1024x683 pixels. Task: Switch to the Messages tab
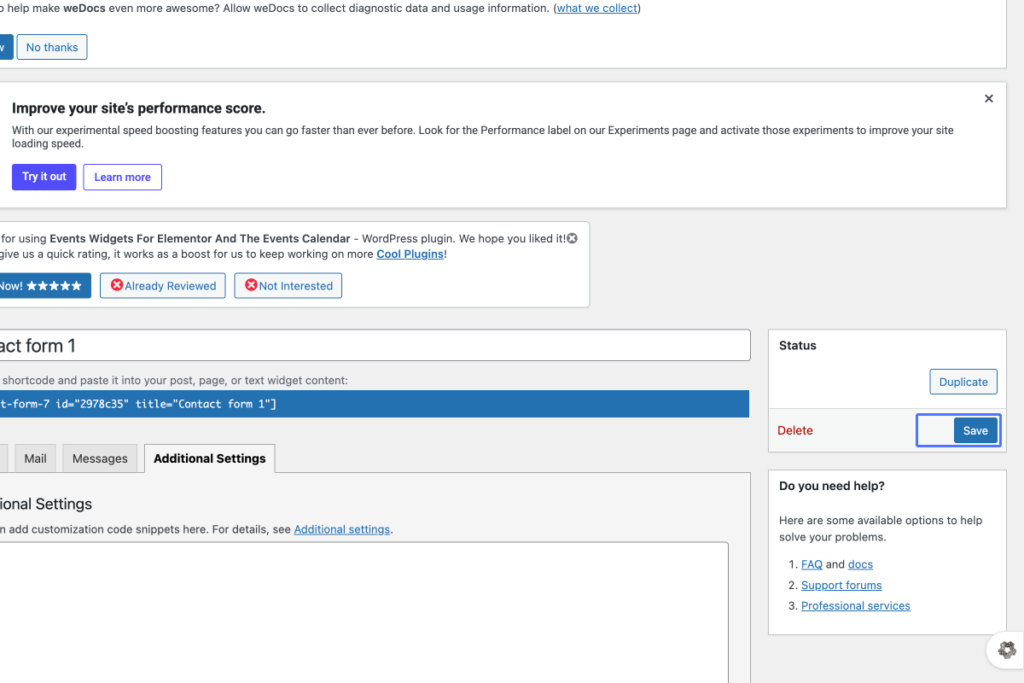[100, 458]
